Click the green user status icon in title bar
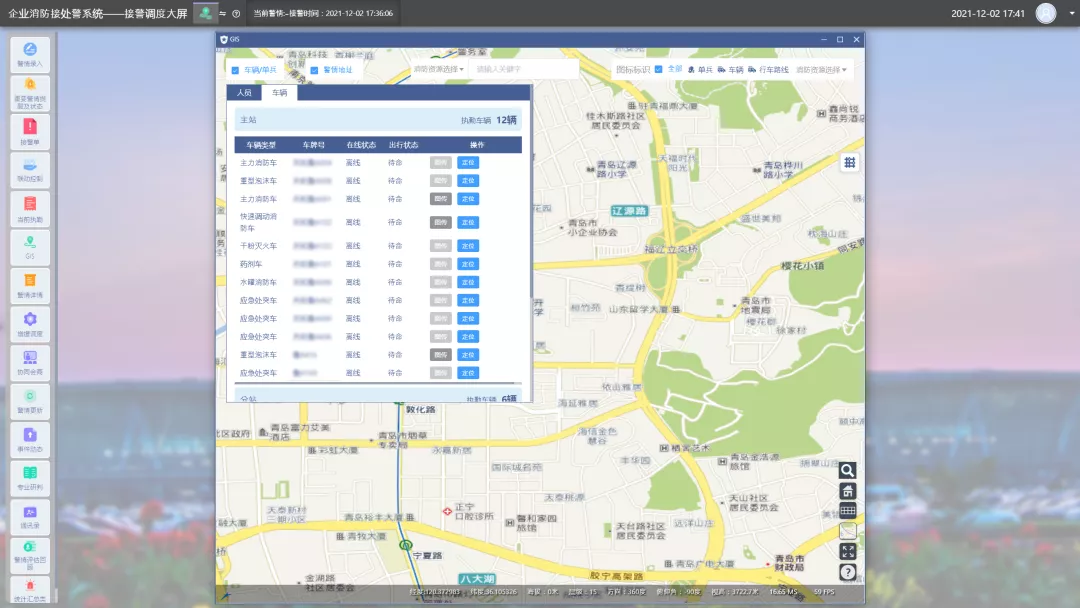1080x608 pixels. 205,13
